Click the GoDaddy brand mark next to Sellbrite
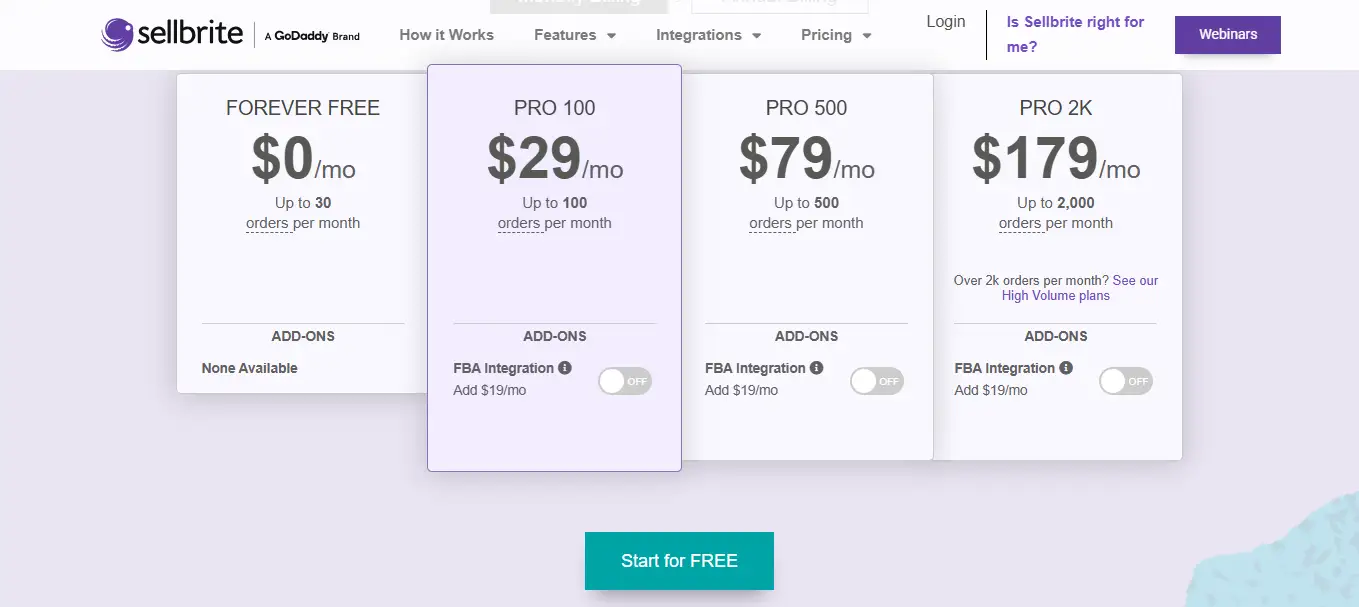 (311, 35)
